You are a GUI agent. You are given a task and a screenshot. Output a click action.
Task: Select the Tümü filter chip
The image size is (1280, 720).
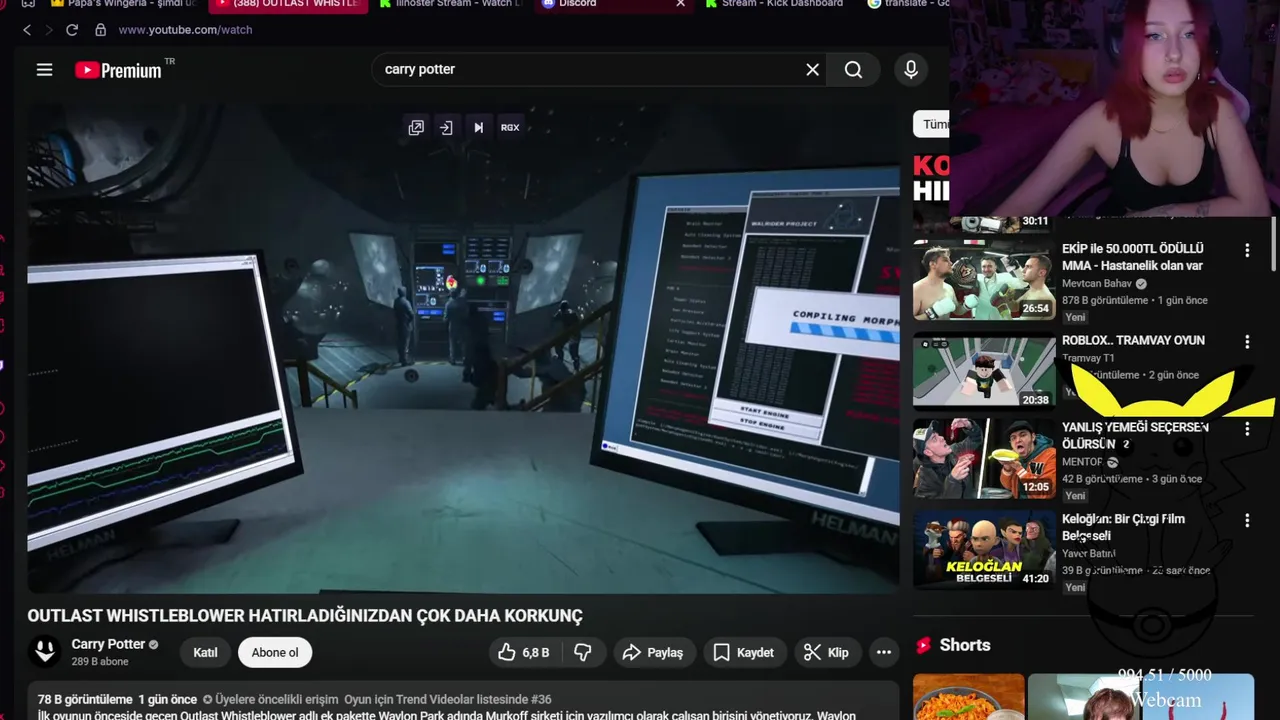point(931,124)
